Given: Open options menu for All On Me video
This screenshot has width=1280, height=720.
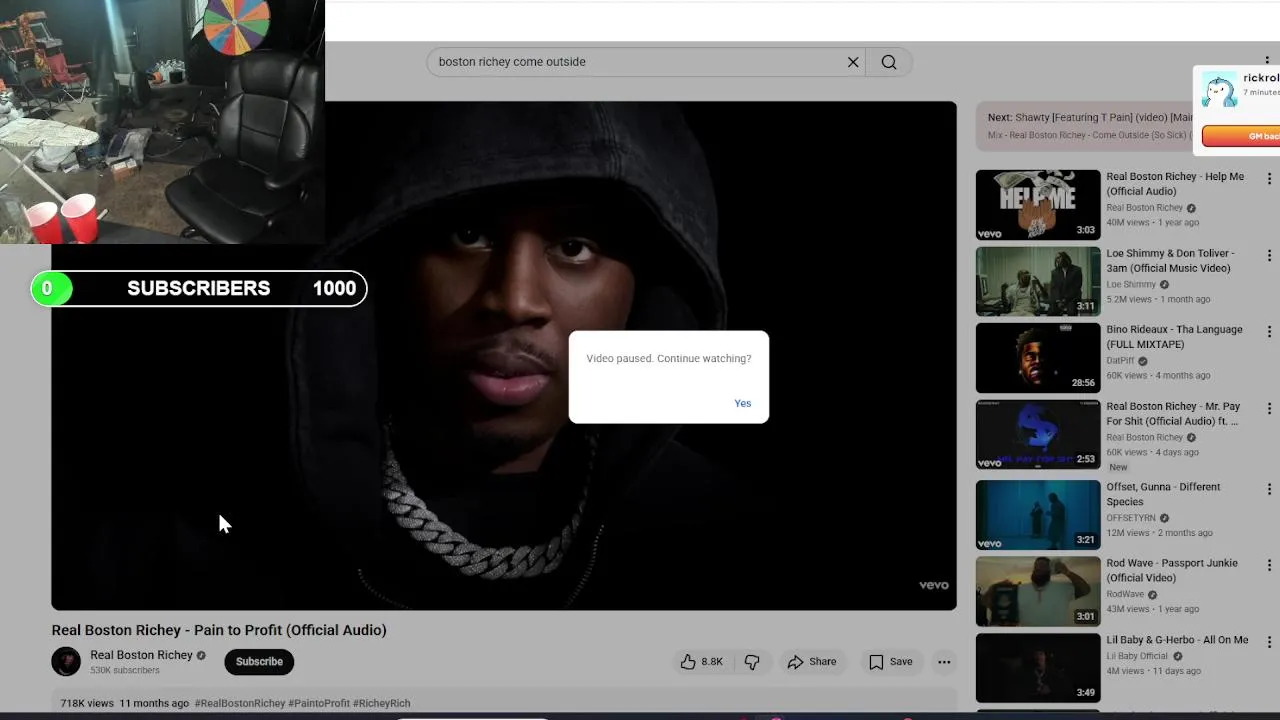Looking at the screenshot, I should [x=1269, y=642].
